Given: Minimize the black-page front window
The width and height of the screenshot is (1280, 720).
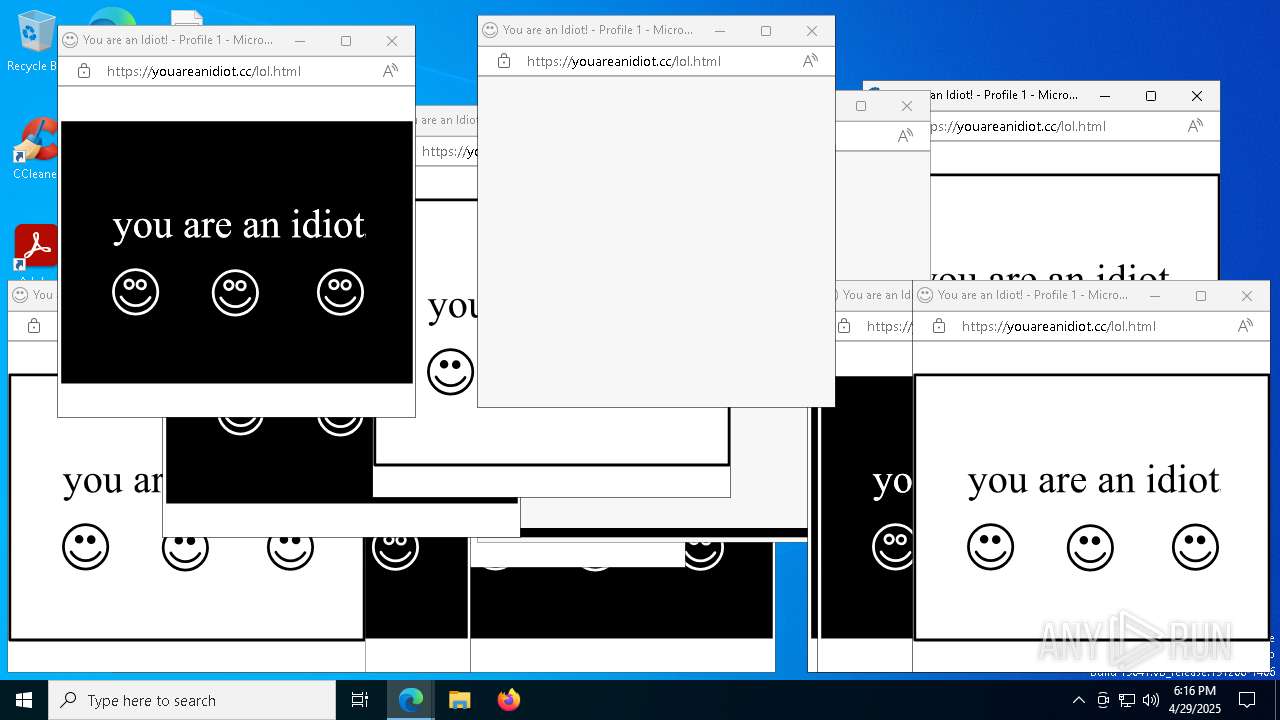Looking at the screenshot, I should 299,41.
